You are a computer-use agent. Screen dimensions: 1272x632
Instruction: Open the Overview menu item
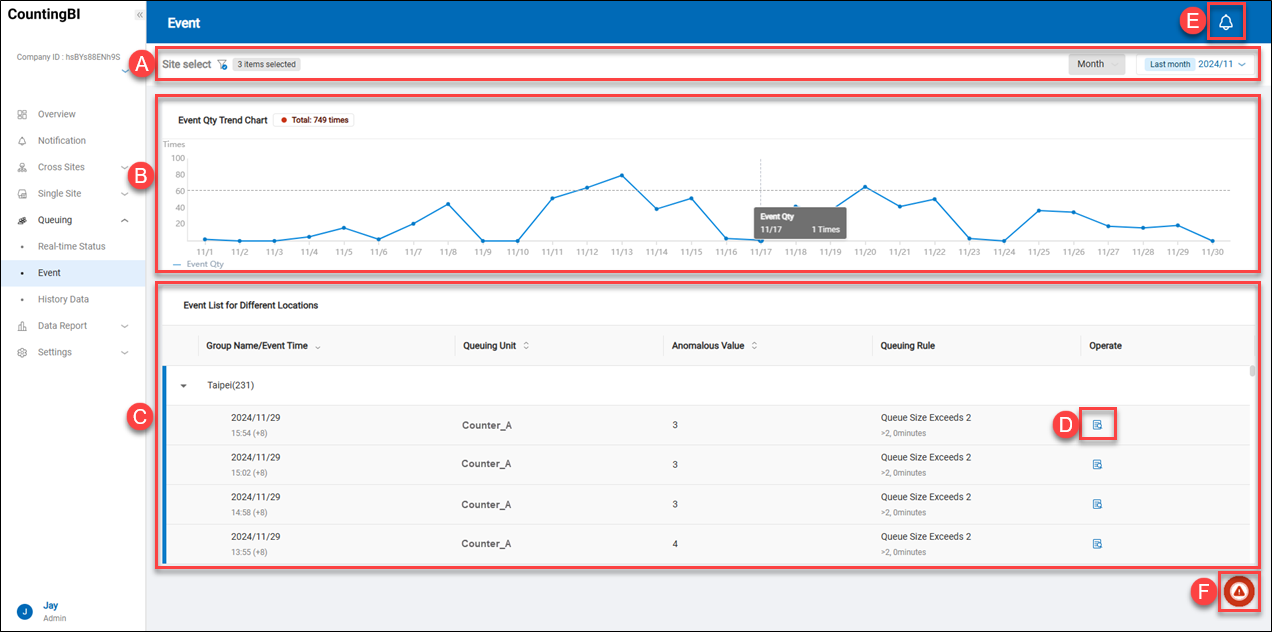(56, 114)
